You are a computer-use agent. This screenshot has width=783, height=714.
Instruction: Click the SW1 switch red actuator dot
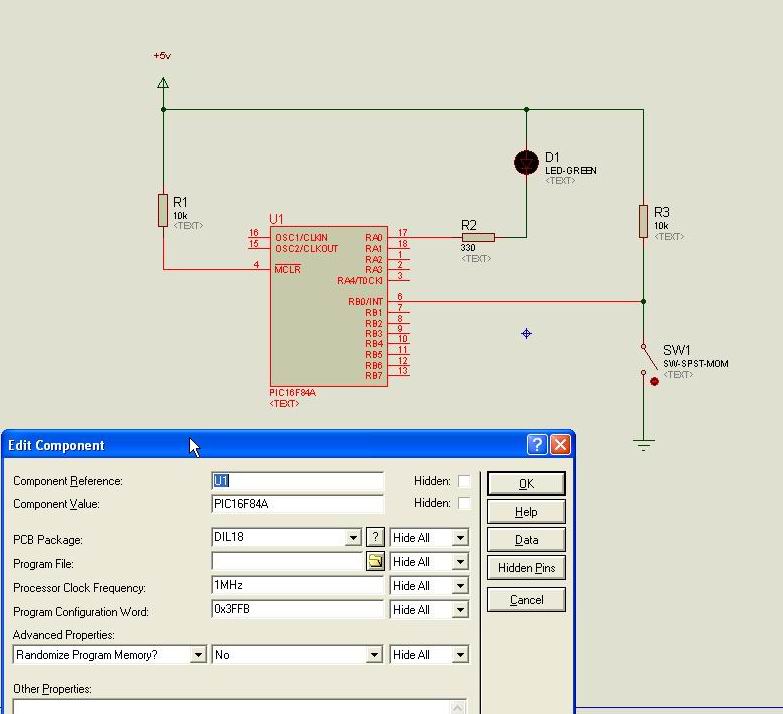(x=655, y=381)
